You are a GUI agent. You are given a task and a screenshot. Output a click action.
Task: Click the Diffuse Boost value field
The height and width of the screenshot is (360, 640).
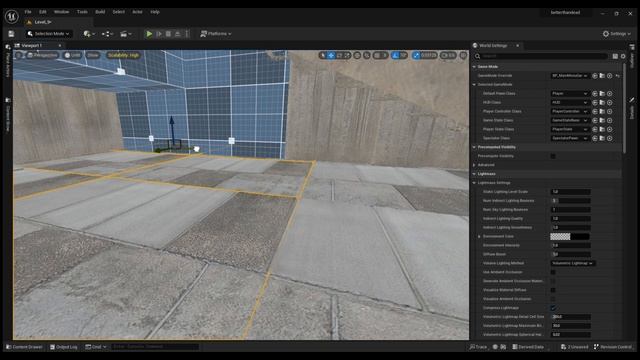click(x=570, y=254)
